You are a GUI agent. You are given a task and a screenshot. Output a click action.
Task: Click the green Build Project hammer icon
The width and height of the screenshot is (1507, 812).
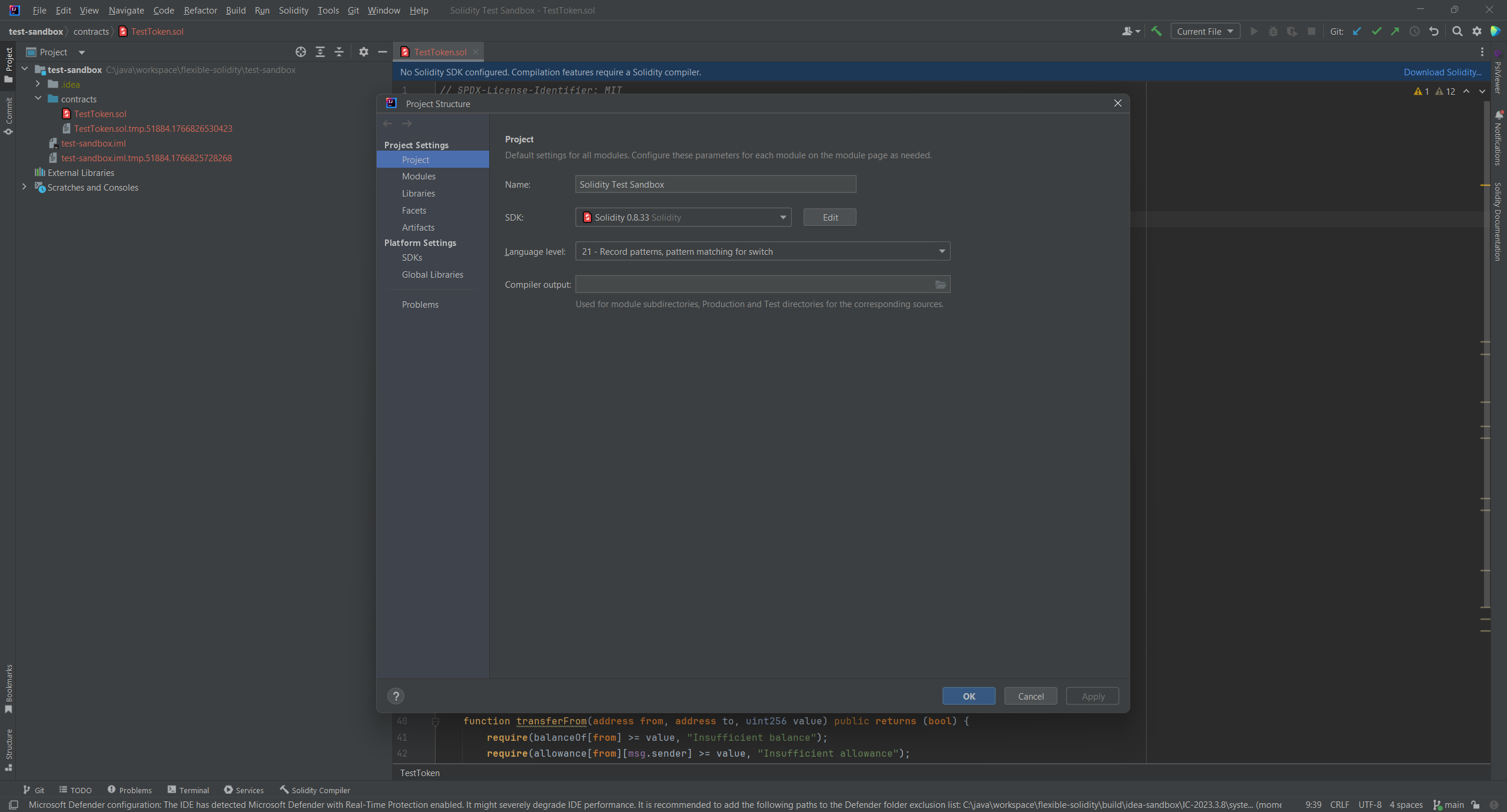tap(1156, 31)
